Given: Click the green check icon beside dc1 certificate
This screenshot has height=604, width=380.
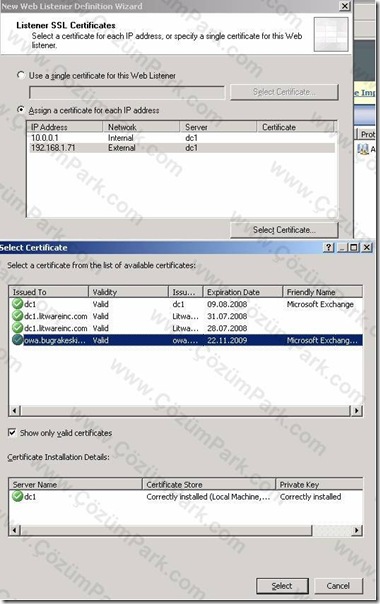Looking at the screenshot, I should [x=17, y=304].
